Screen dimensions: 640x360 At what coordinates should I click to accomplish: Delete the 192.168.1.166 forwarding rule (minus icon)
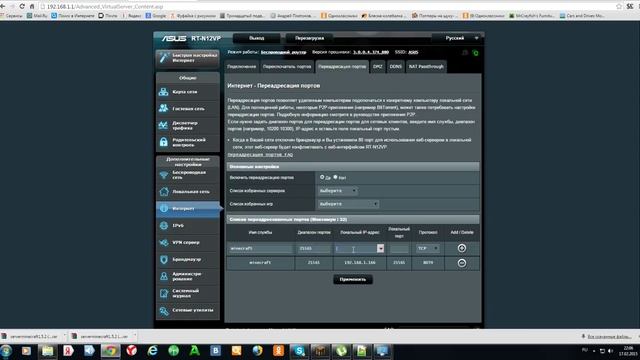coord(462,263)
